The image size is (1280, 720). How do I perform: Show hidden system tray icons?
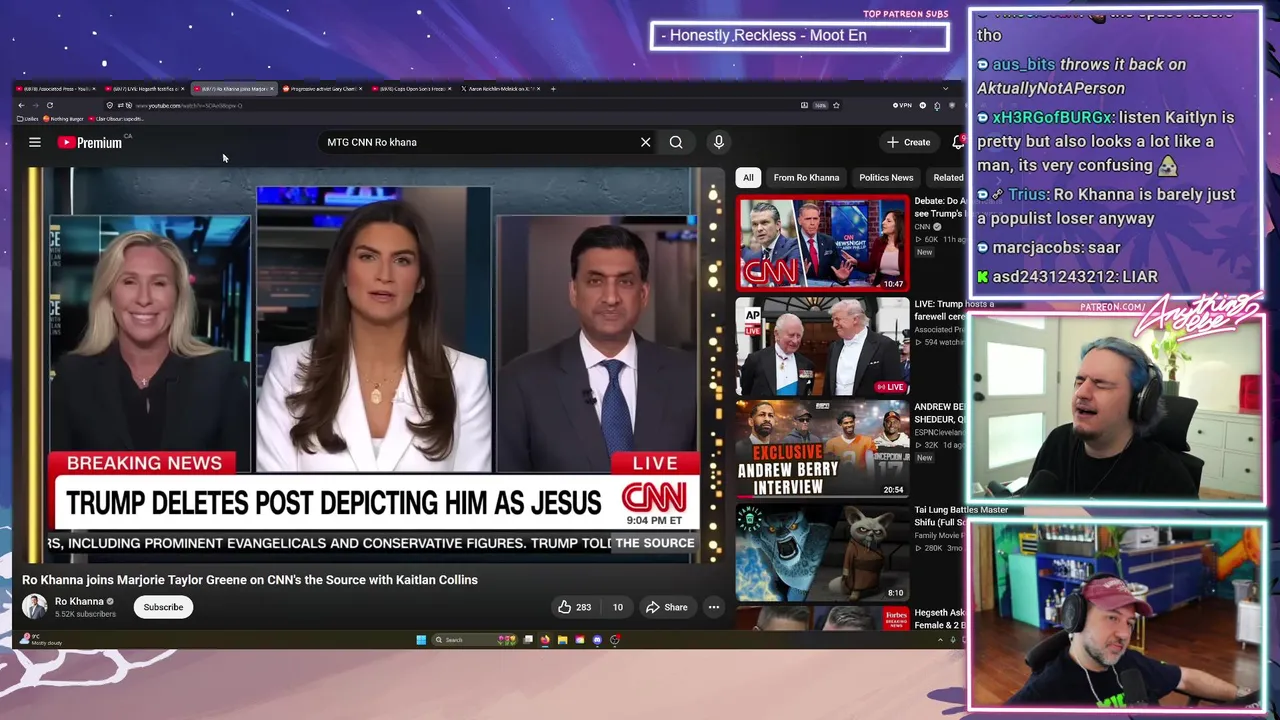click(940, 640)
